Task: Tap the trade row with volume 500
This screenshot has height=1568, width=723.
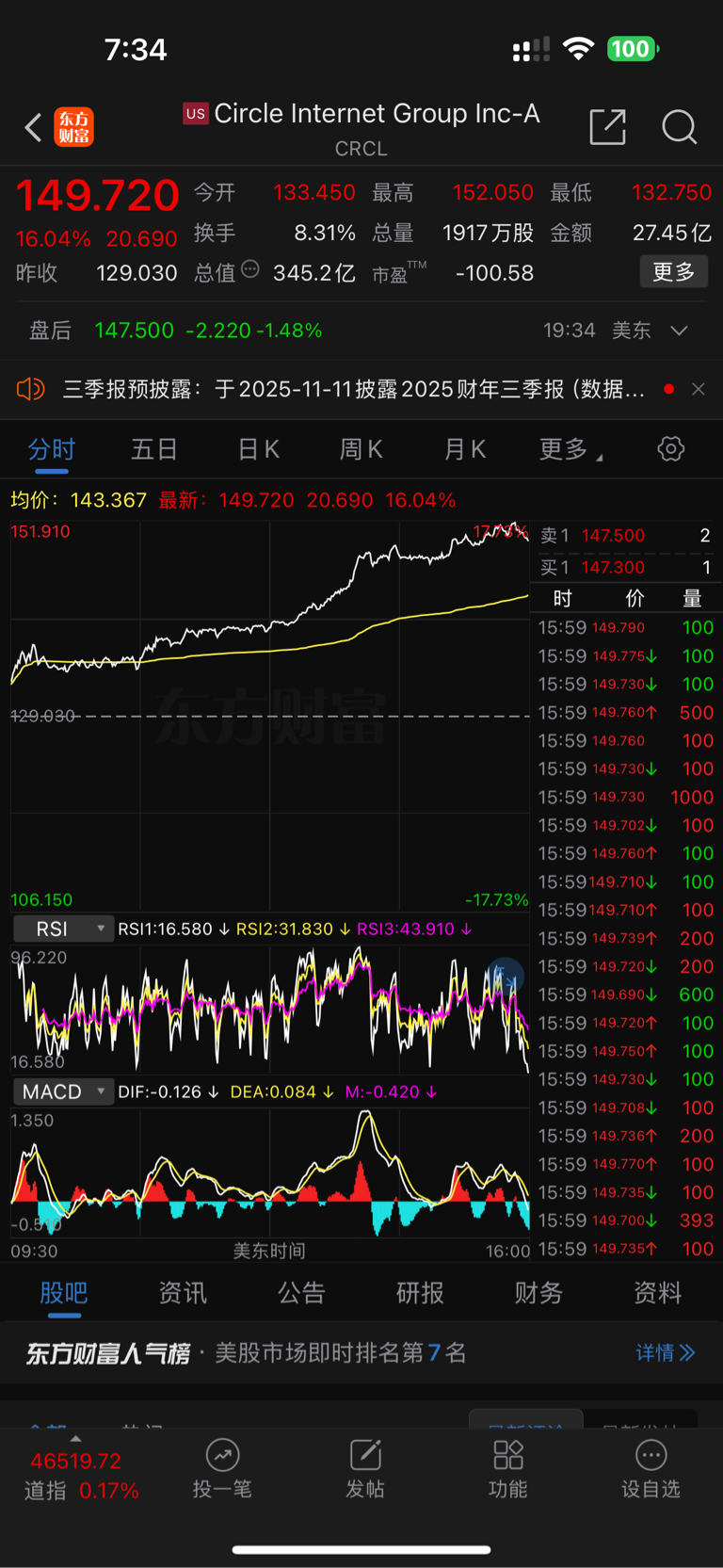Action: (x=625, y=712)
